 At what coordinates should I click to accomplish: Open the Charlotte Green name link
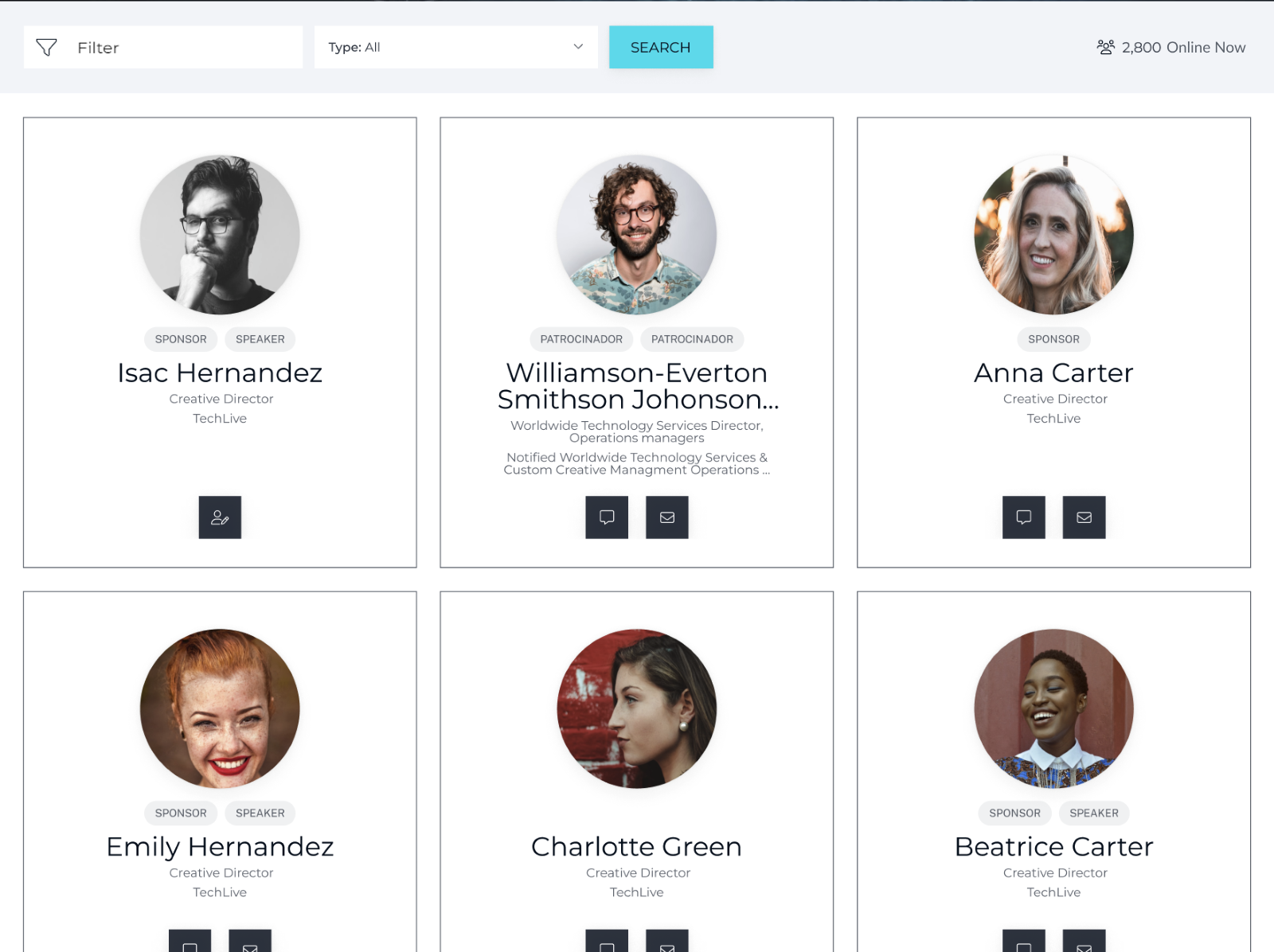pyautogui.click(x=637, y=847)
